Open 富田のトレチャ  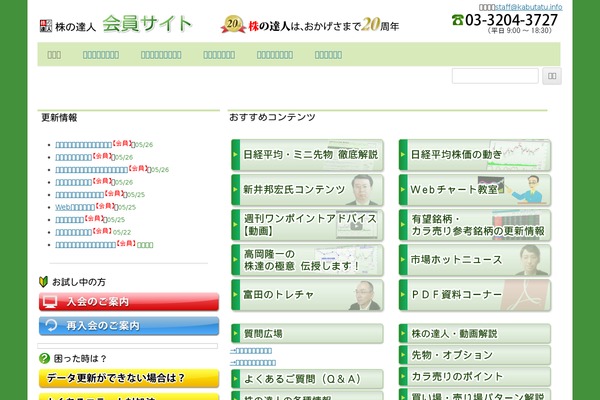(307, 295)
